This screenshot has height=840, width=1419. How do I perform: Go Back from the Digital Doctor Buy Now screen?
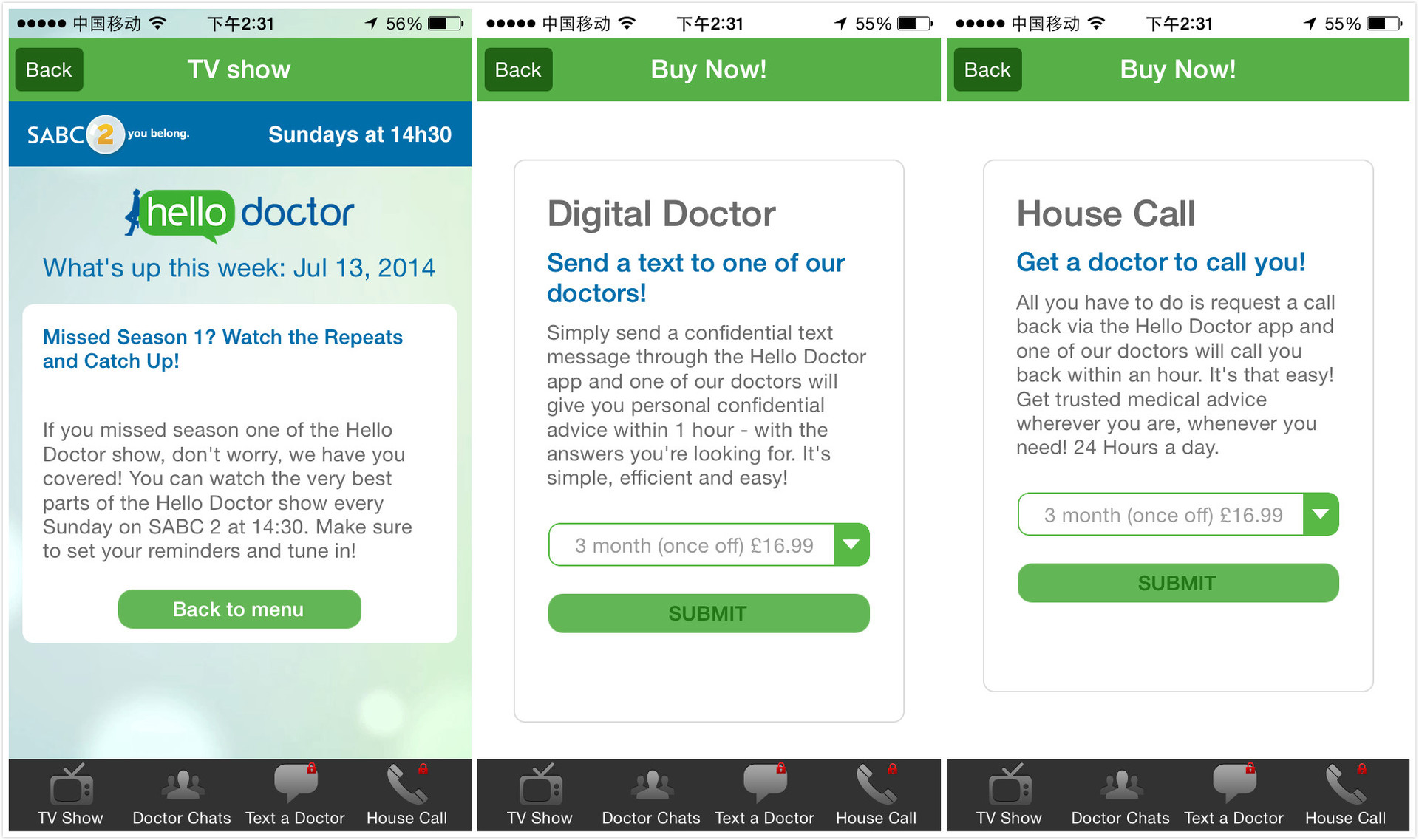(x=518, y=69)
